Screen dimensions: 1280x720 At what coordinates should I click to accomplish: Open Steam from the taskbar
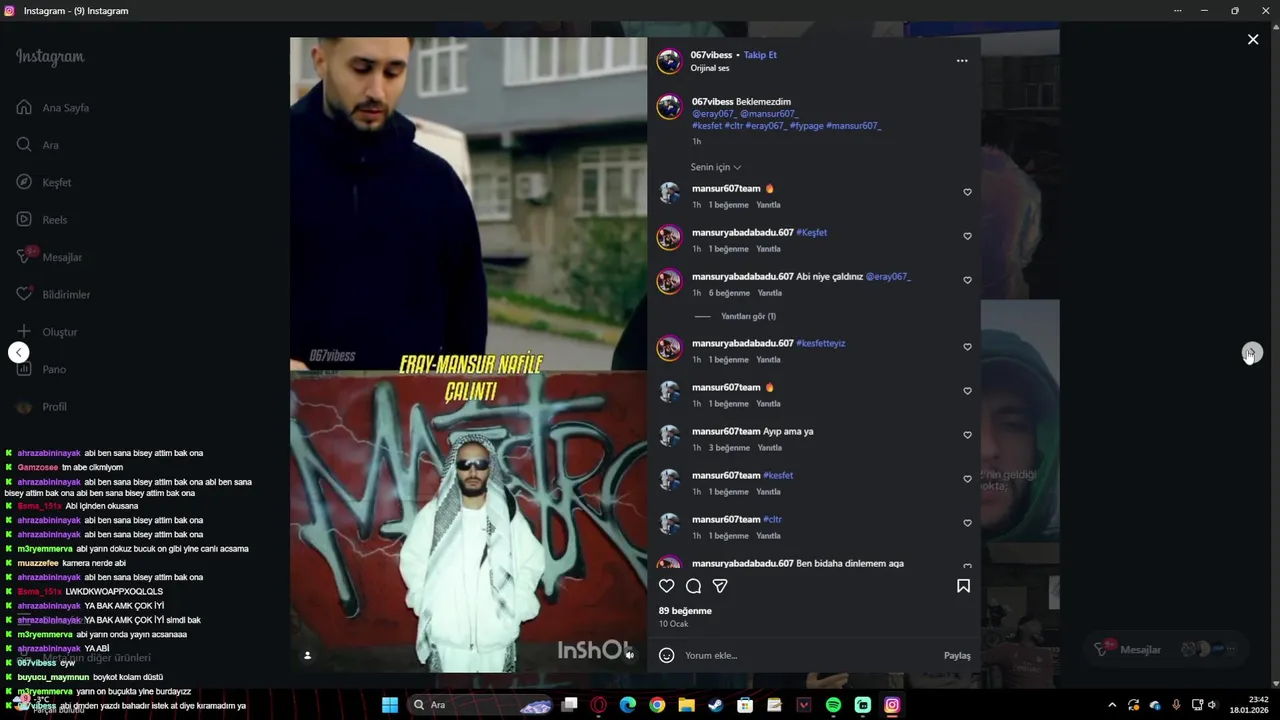pos(716,705)
